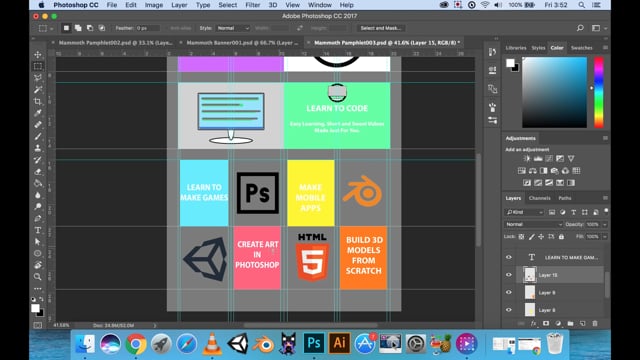This screenshot has width=640, height=360.
Task: Select the Healing Brush tool
Action: click(x=38, y=124)
